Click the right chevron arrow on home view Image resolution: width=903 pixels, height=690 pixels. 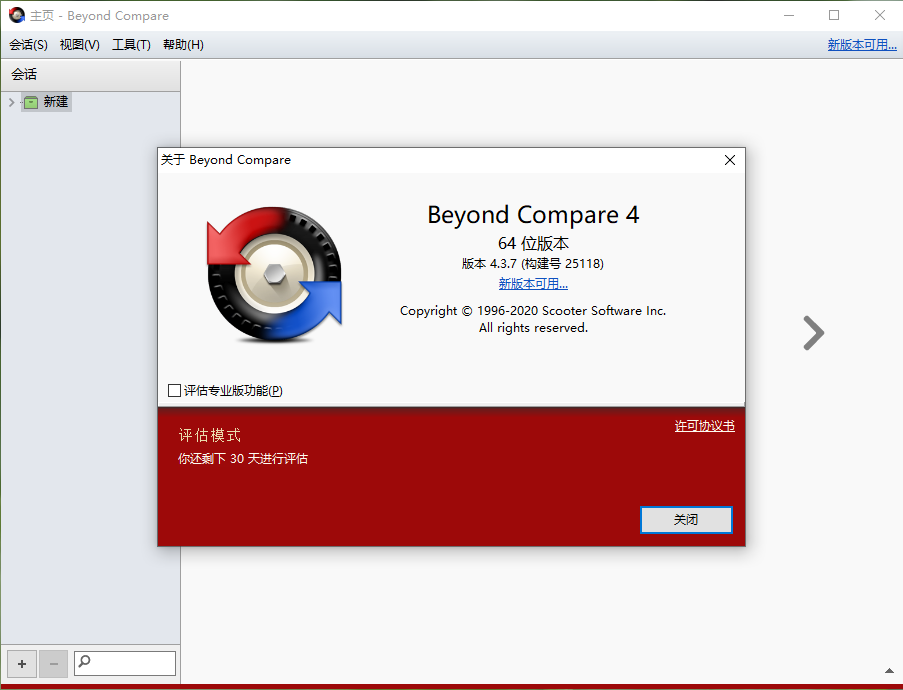tap(814, 333)
